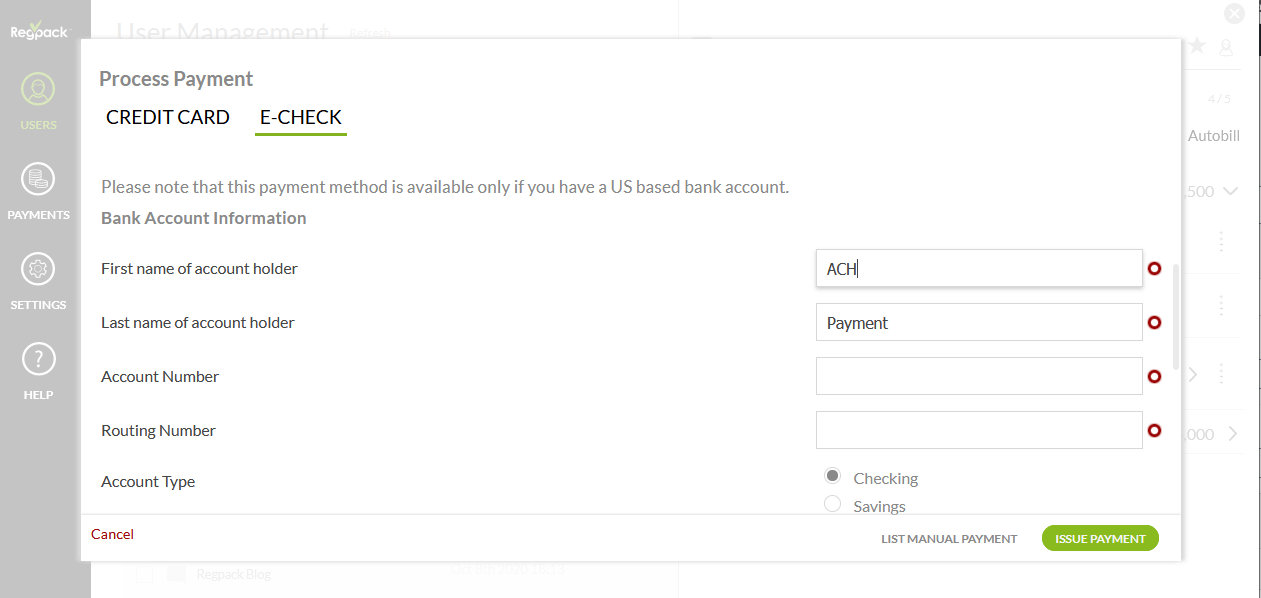Screen dimensions: 1261x598
Task: Click required marker next to Account Number
Action: (x=1154, y=377)
